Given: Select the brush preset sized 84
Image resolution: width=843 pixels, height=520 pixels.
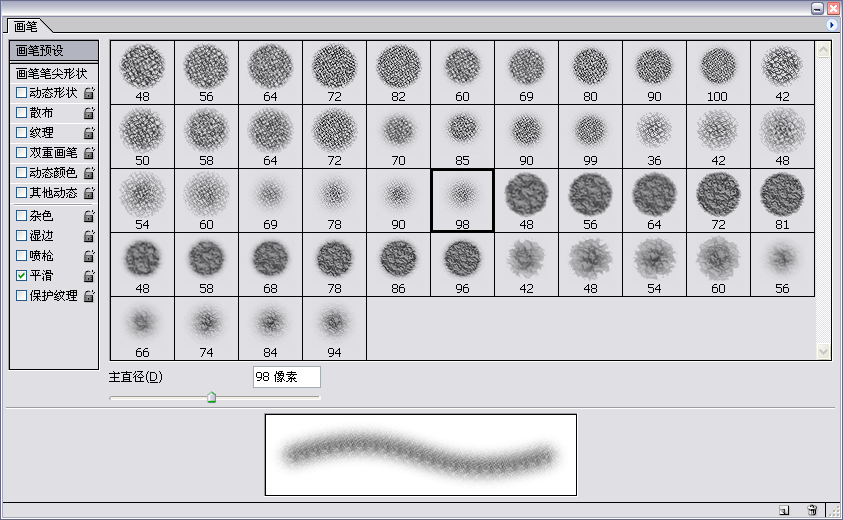Looking at the screenshot, I should [x=270, y=329].
